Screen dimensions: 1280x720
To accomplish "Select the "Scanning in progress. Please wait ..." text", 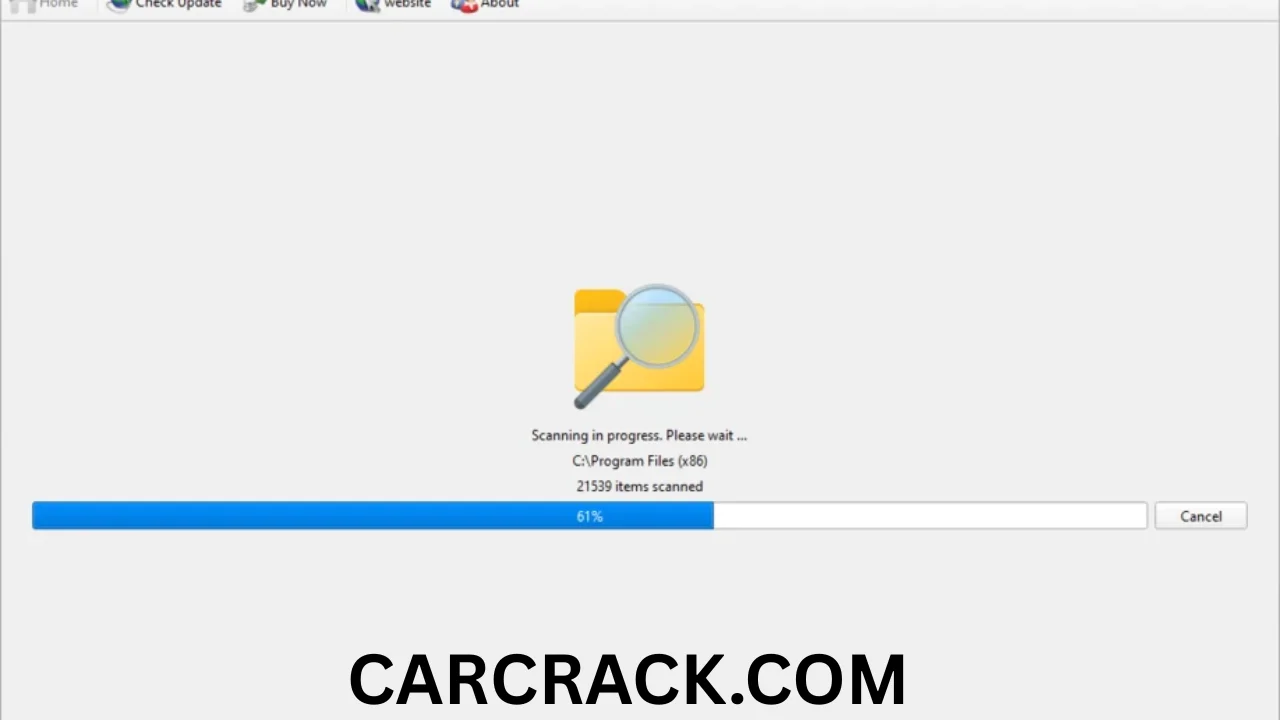I will point(639,435).
